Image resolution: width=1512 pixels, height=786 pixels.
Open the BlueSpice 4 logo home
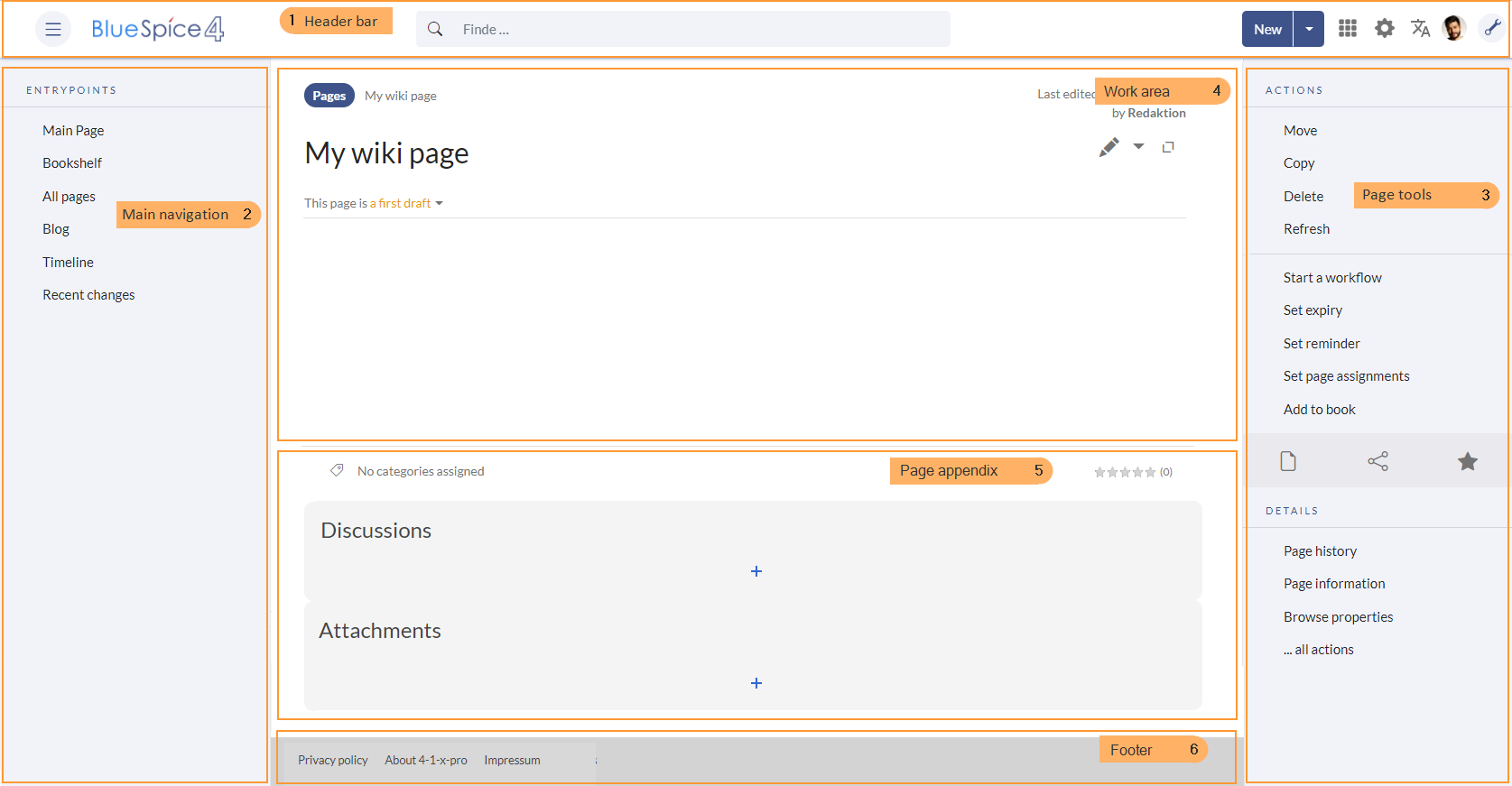tap(158, 29)
